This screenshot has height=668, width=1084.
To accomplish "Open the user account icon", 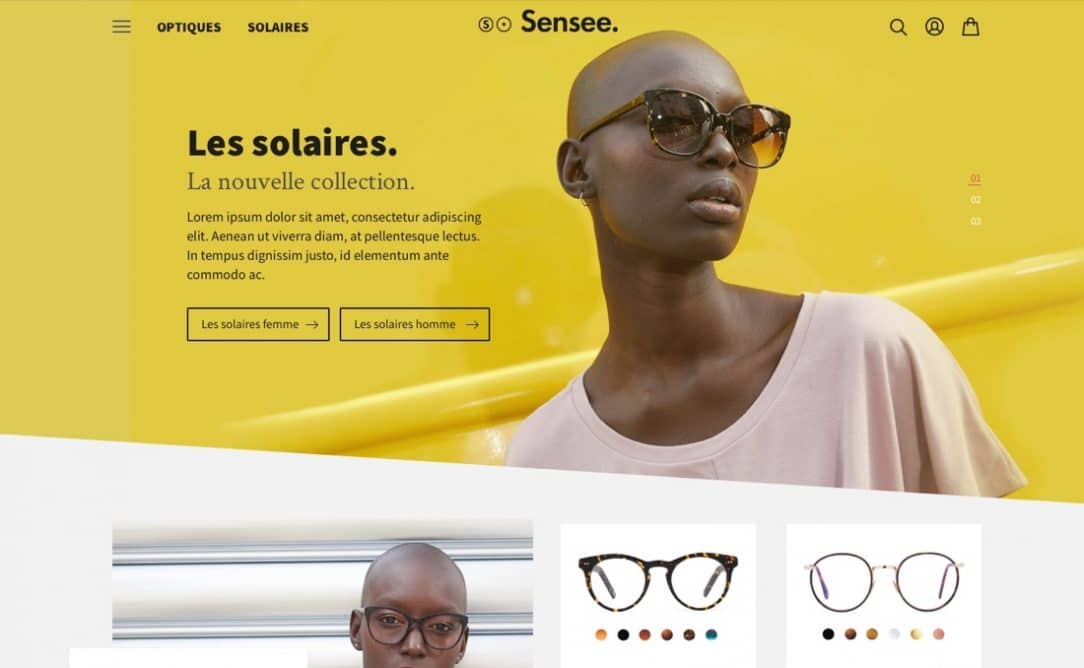I will tap(934, 26).
